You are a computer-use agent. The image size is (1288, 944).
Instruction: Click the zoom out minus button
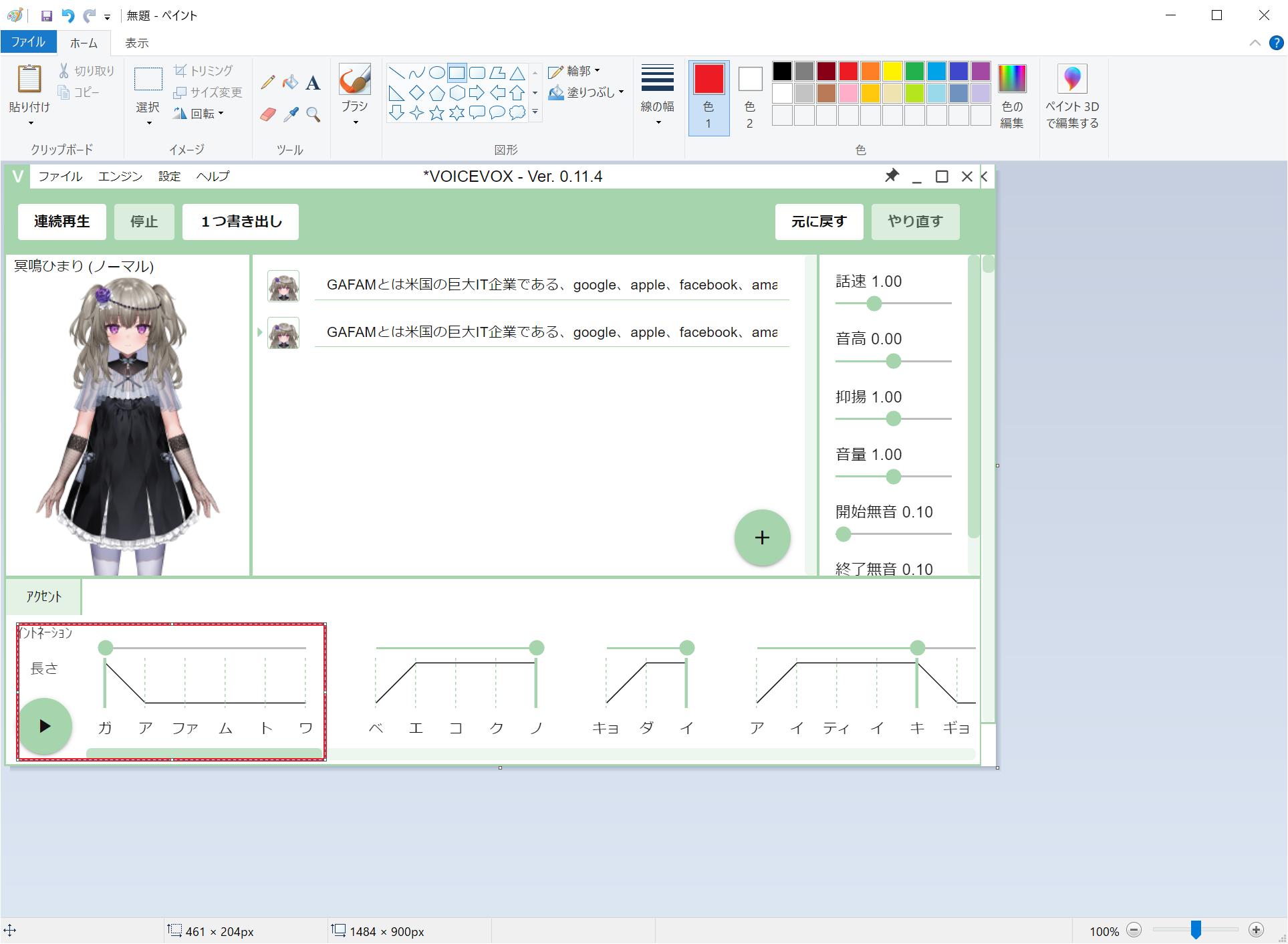tap(1134, 930)
